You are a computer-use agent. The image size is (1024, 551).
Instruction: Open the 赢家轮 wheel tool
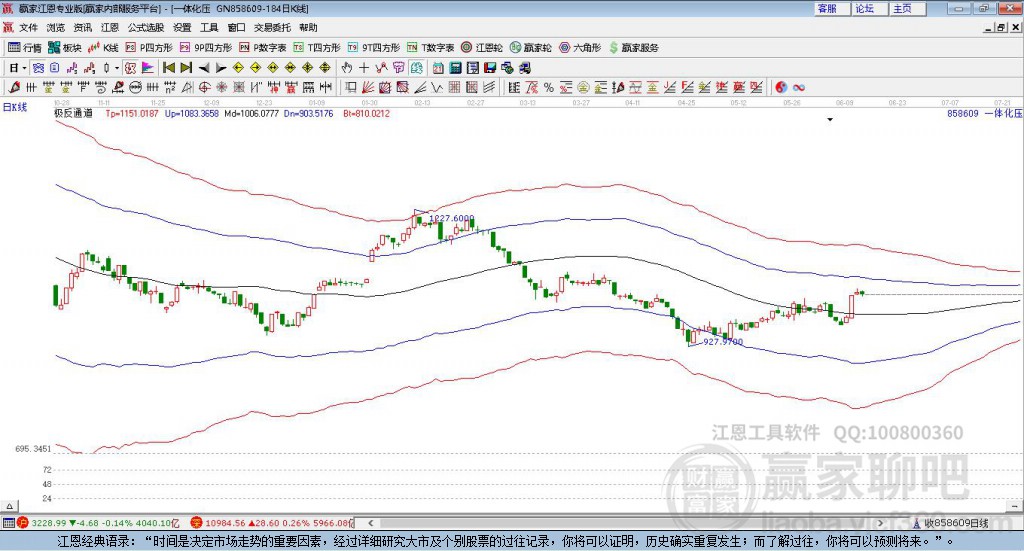click(x=530, y=48)
